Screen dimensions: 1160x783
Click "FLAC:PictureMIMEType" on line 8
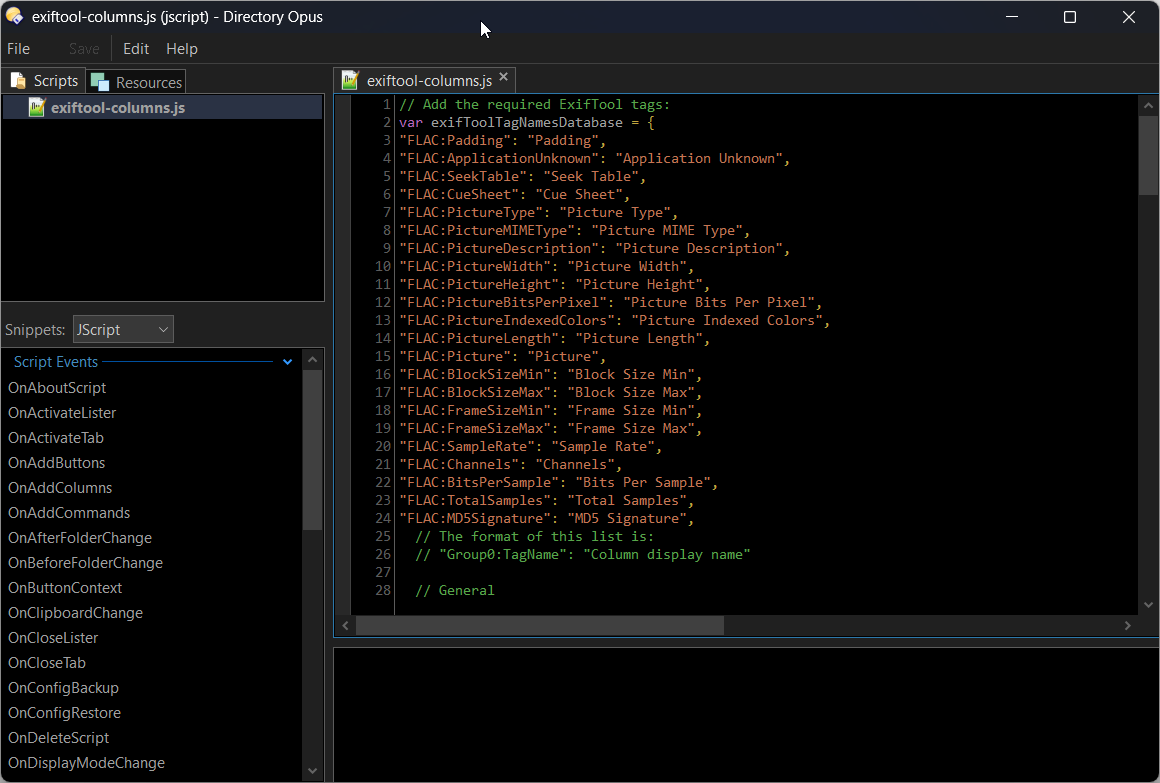tap(487, 231)
